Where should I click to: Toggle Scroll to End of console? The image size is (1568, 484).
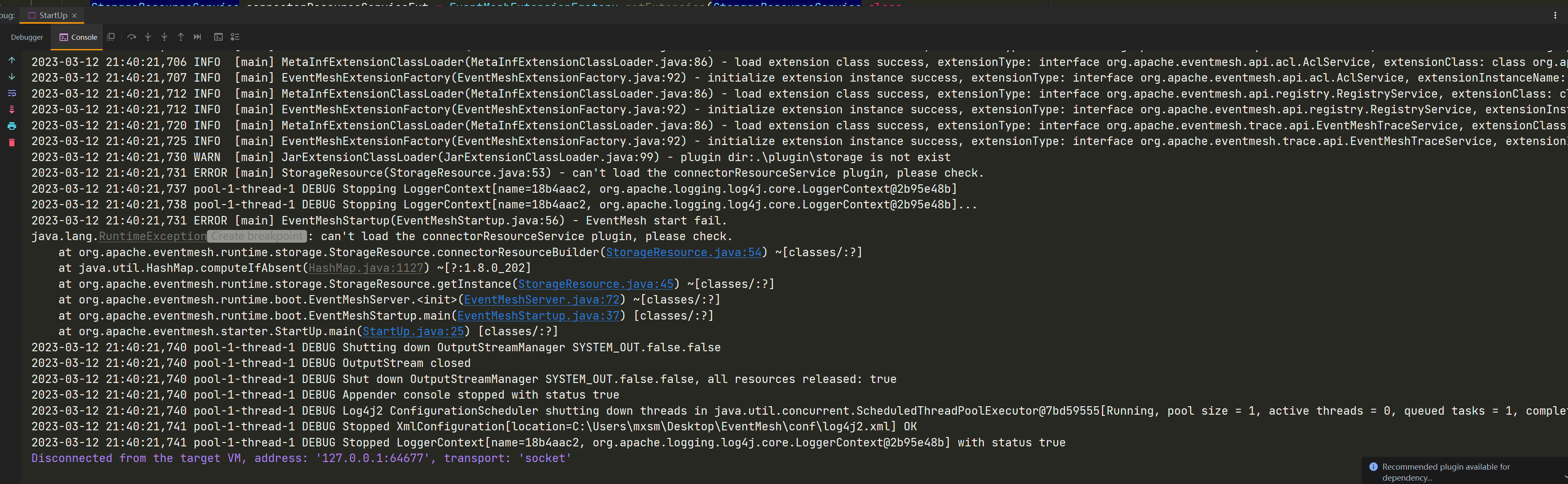coord(11,109)
